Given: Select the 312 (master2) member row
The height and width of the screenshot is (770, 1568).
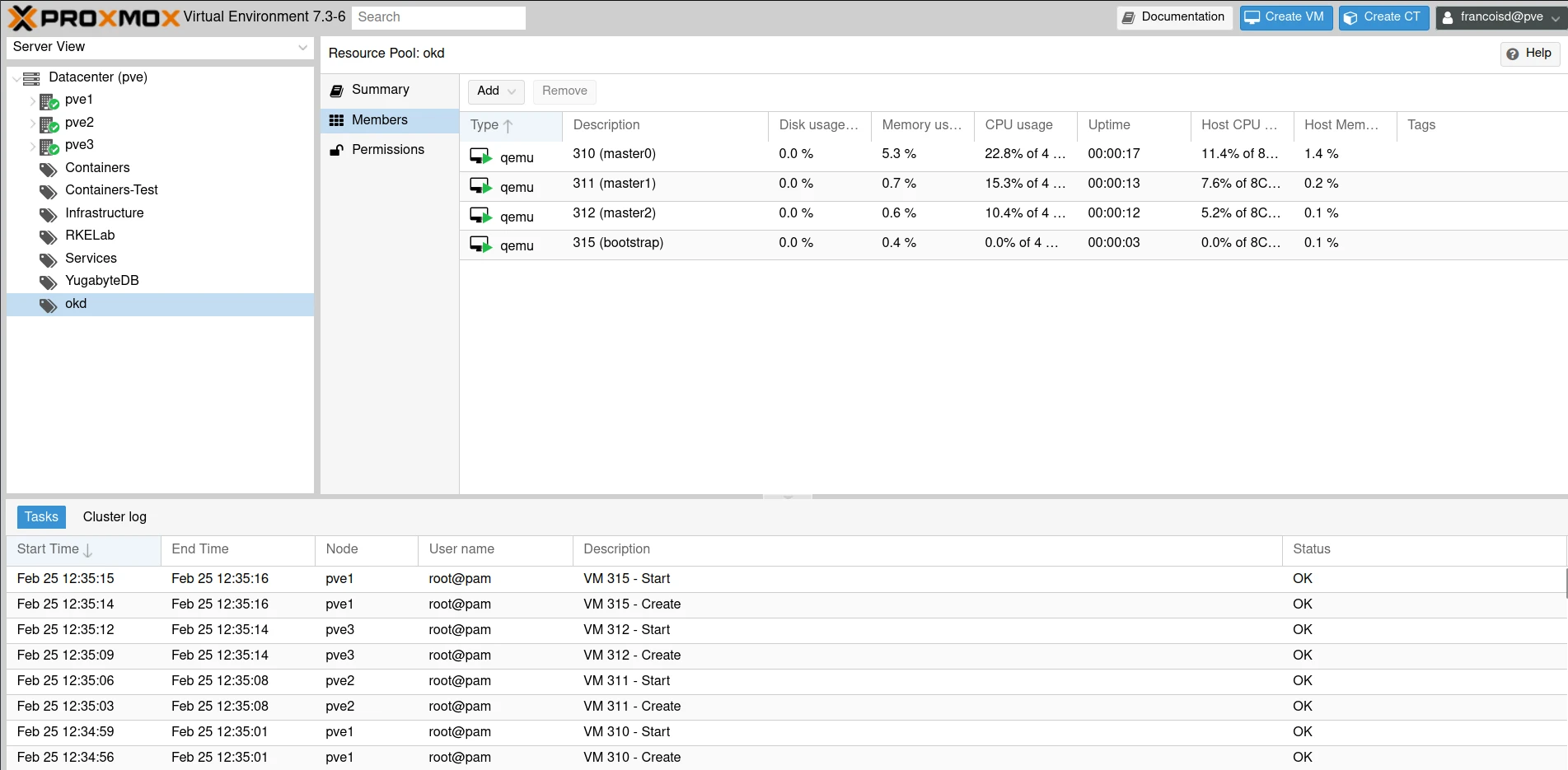Looking at the screenshot, I should tap(1013, 214).
